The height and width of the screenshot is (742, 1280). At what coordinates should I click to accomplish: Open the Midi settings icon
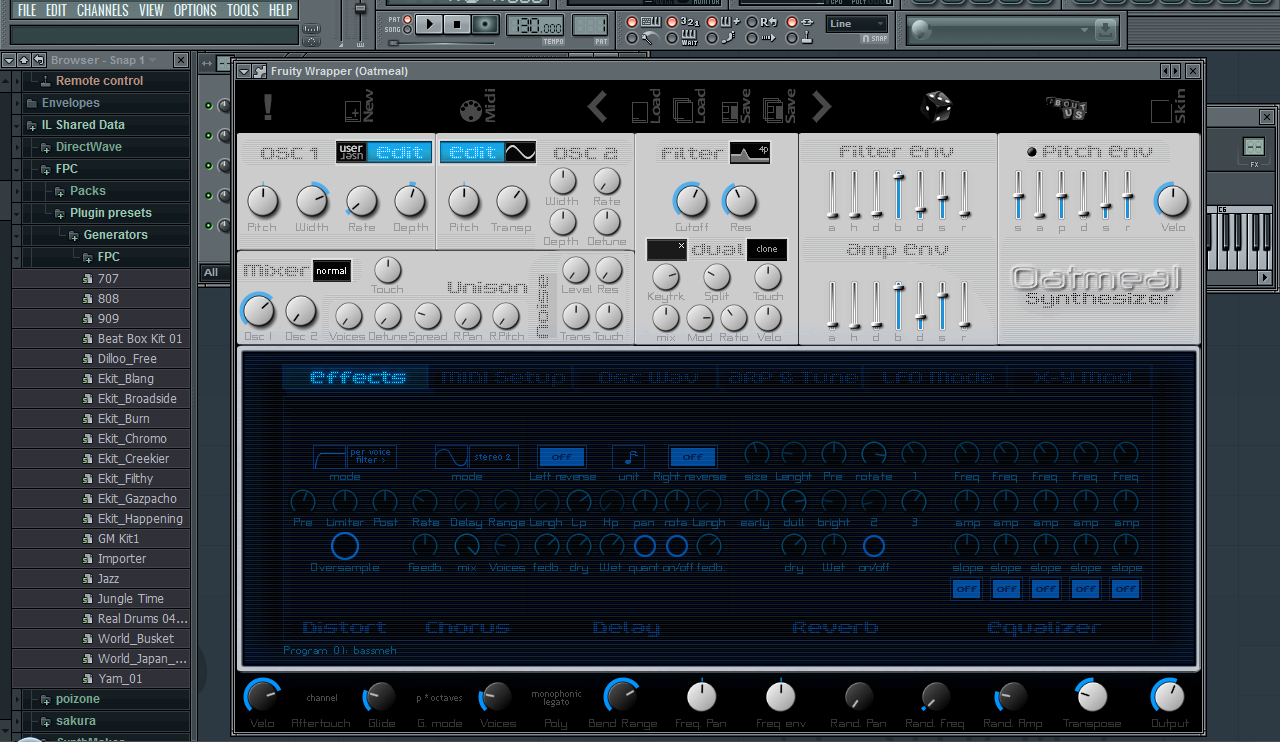pyautogui.click(x=477, y=107)
